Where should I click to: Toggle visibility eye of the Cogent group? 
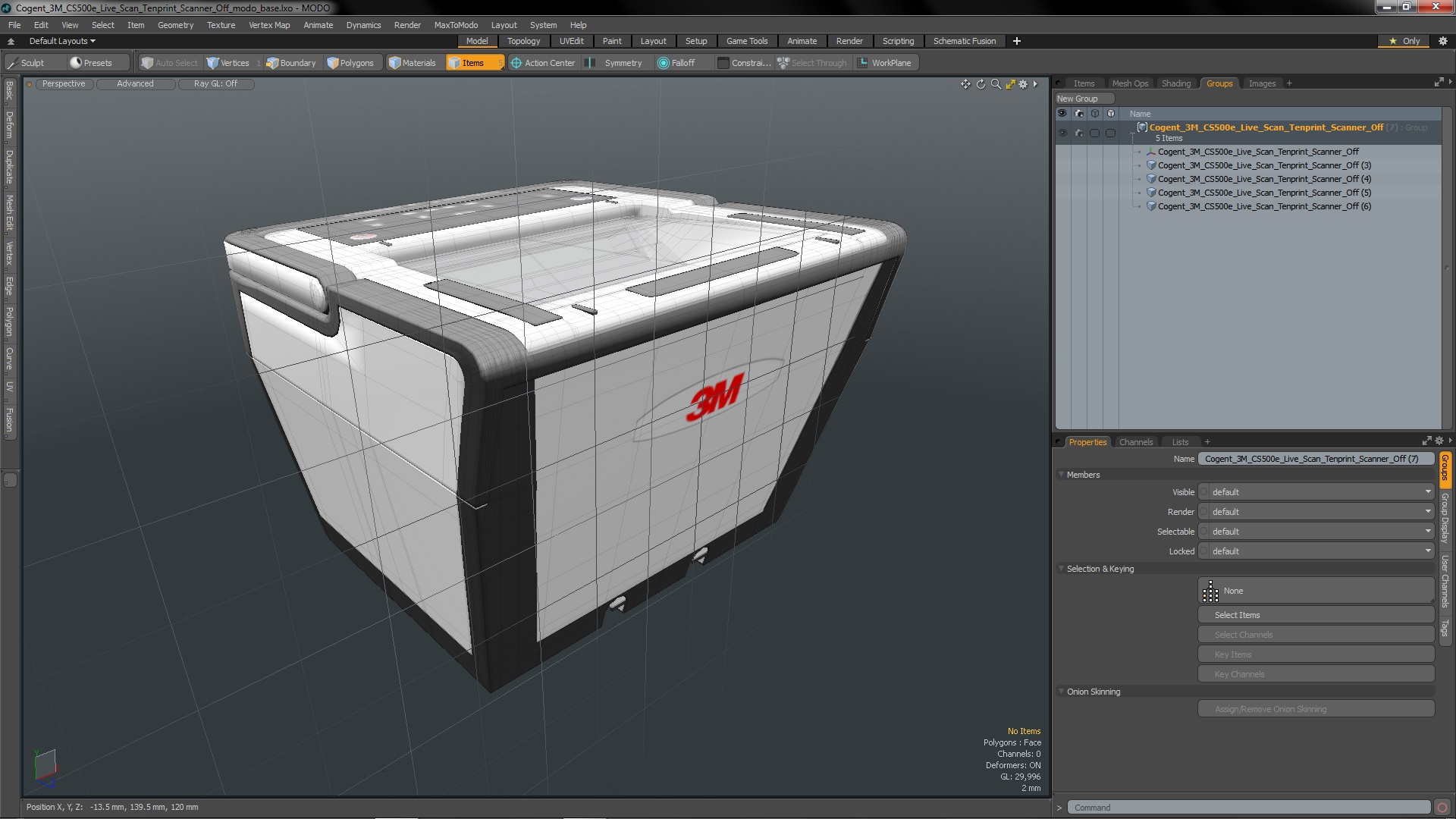pyautogui.click(x=1062, y=133)
